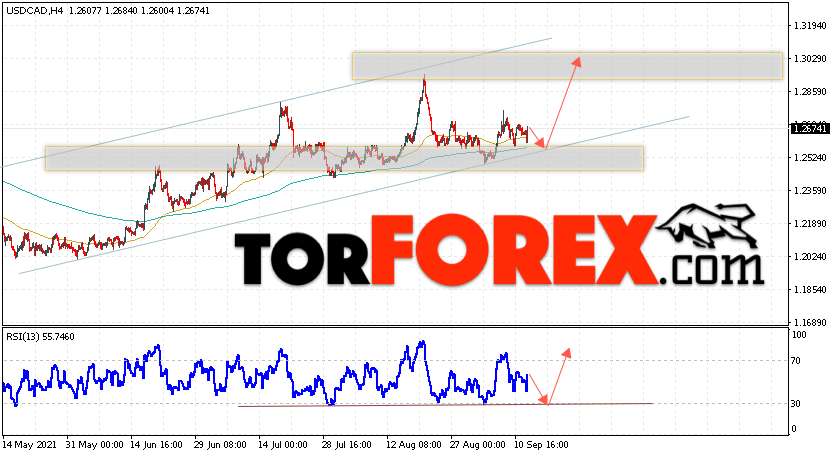Select the 1.31940 price level label
834x456 pixels.
pos(810,26)
